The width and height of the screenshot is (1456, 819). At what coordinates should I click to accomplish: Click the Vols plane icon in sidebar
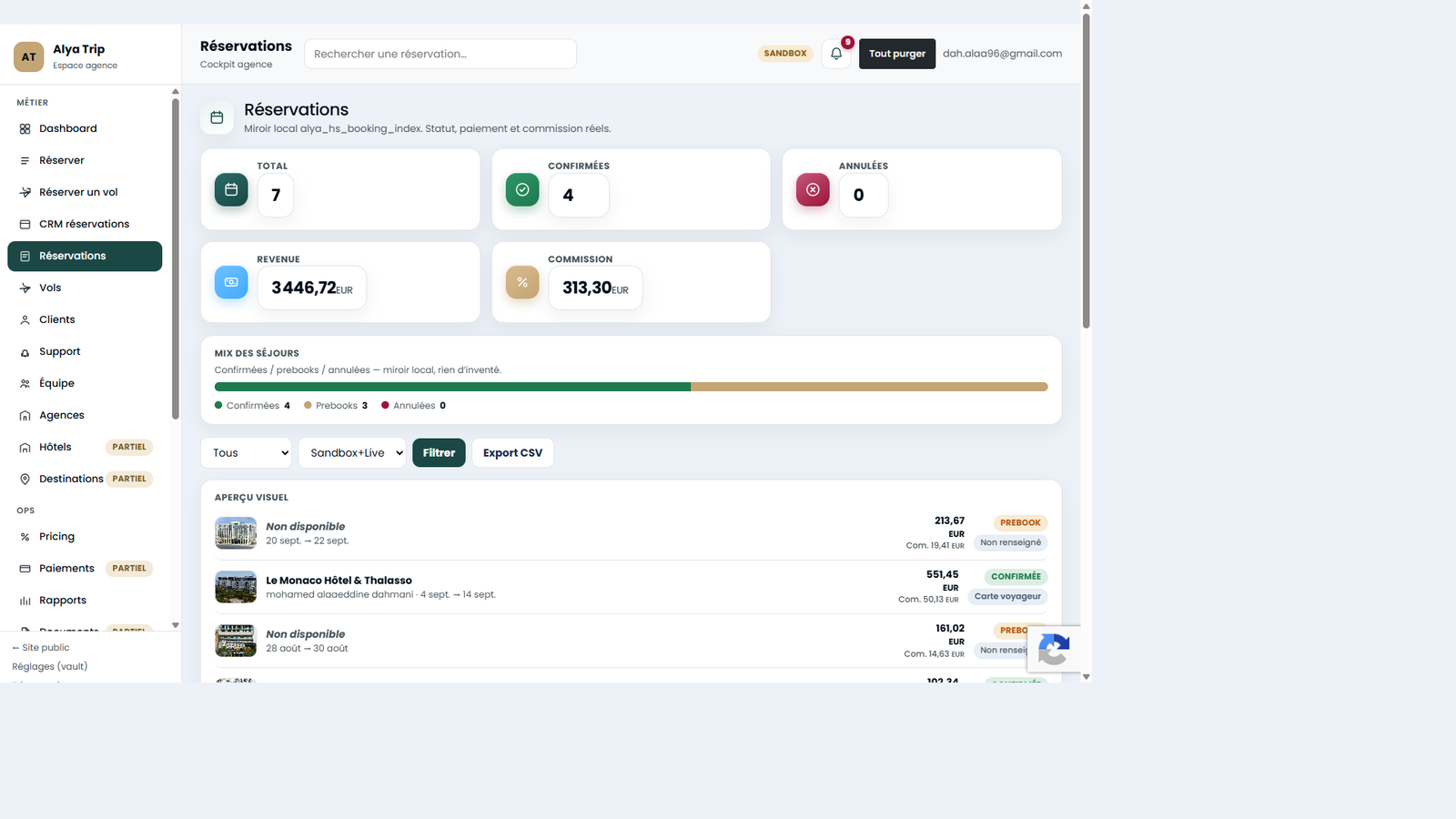pos(25,288)
